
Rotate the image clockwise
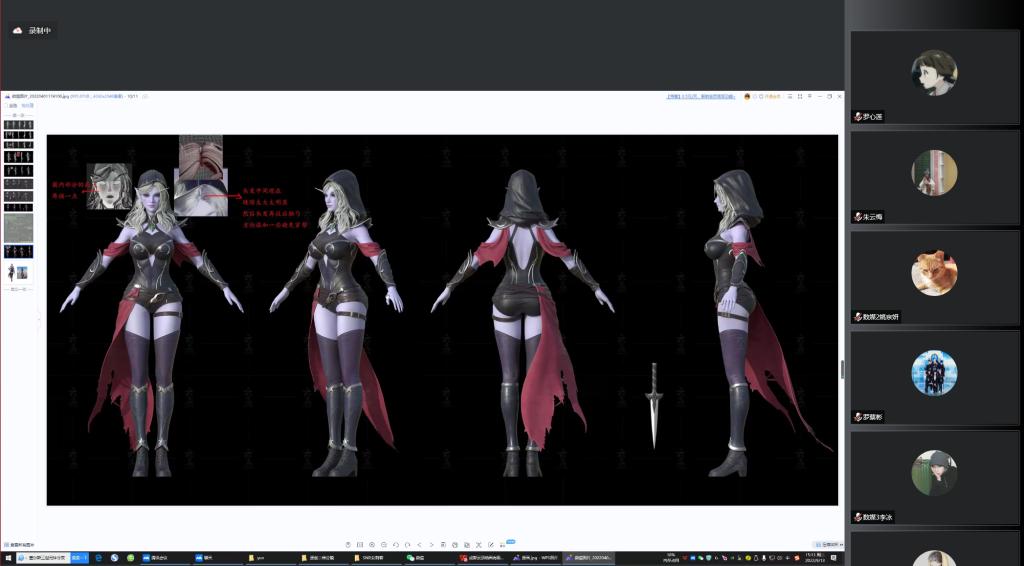pyautogui.click(x=407, y=544)
